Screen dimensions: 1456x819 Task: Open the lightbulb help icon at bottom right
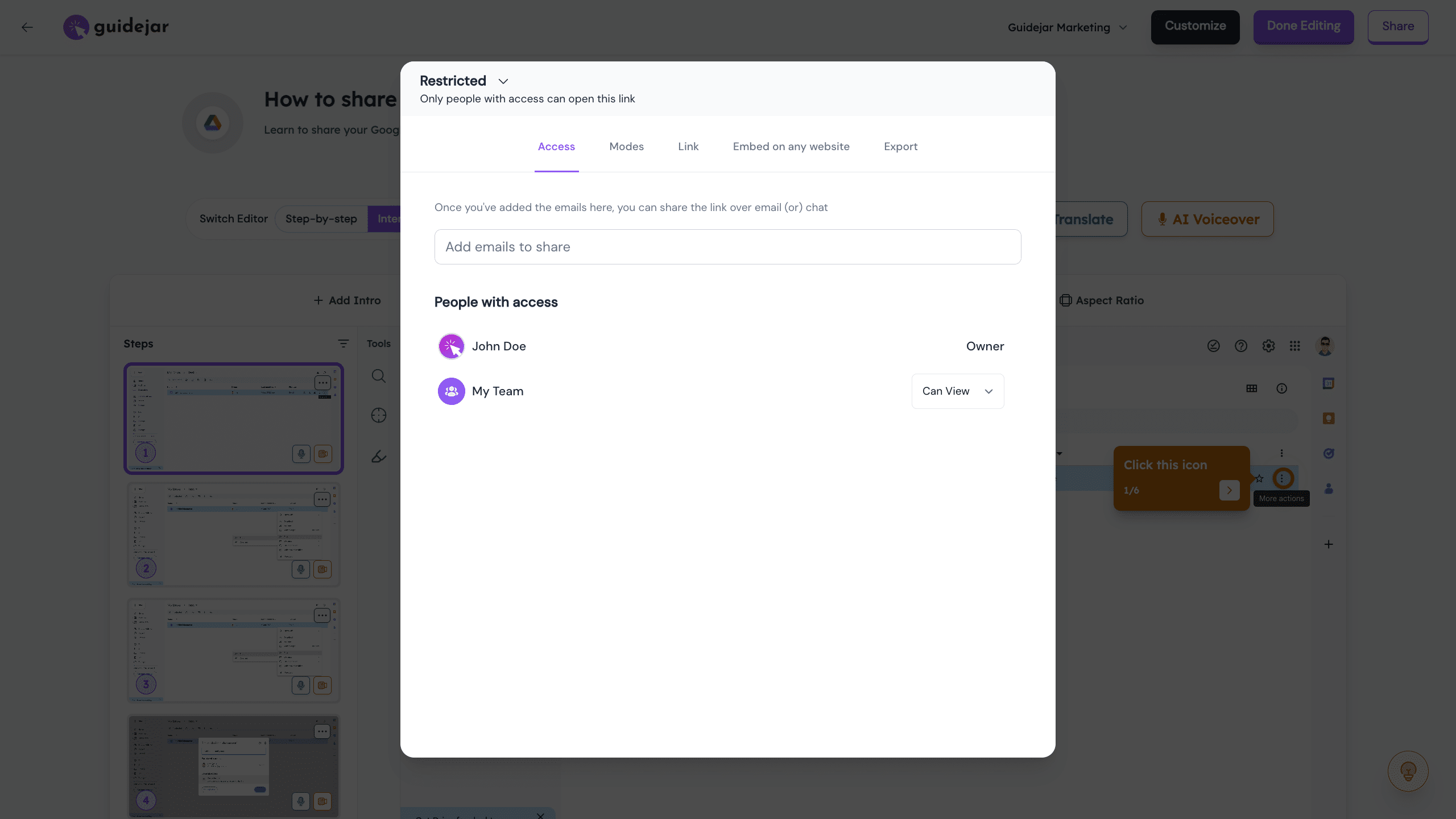point(1408,771)
